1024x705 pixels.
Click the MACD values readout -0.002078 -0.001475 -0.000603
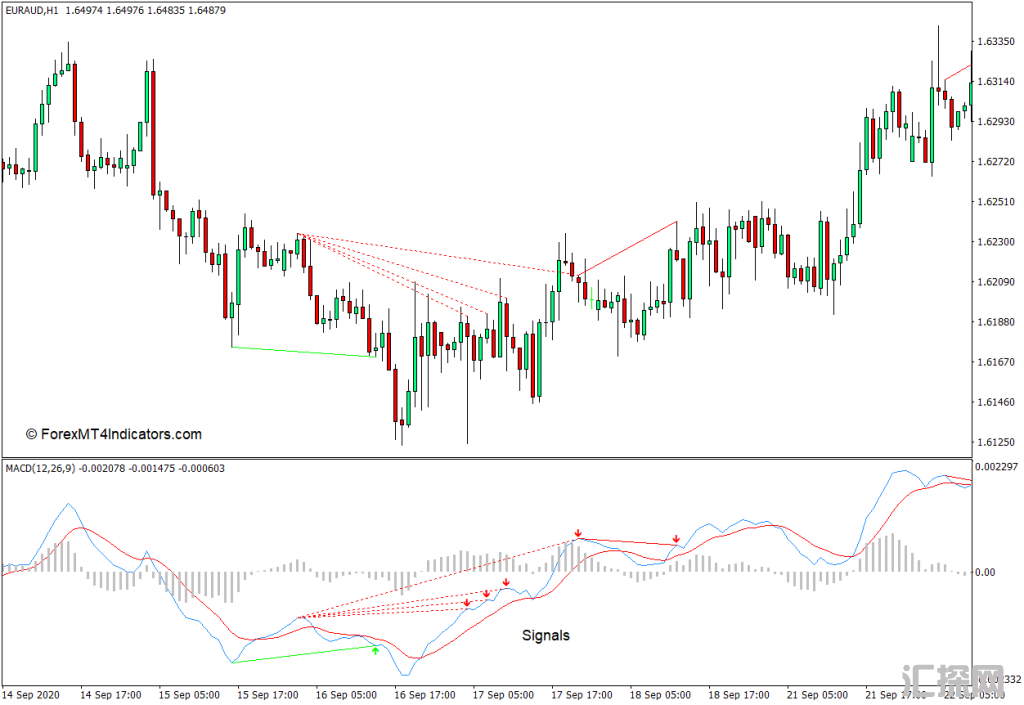(x=152, y=468)
